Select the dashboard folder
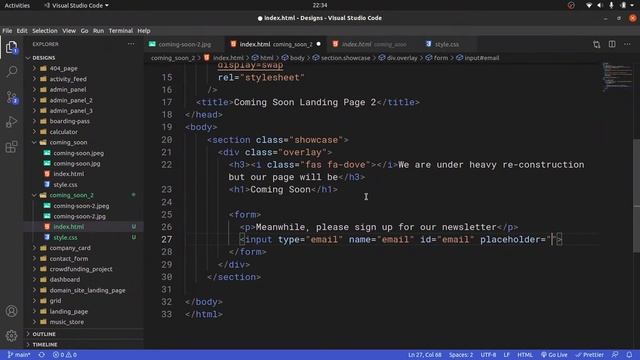Viewport: 640px width, 360px height. (x=64, y=280)
